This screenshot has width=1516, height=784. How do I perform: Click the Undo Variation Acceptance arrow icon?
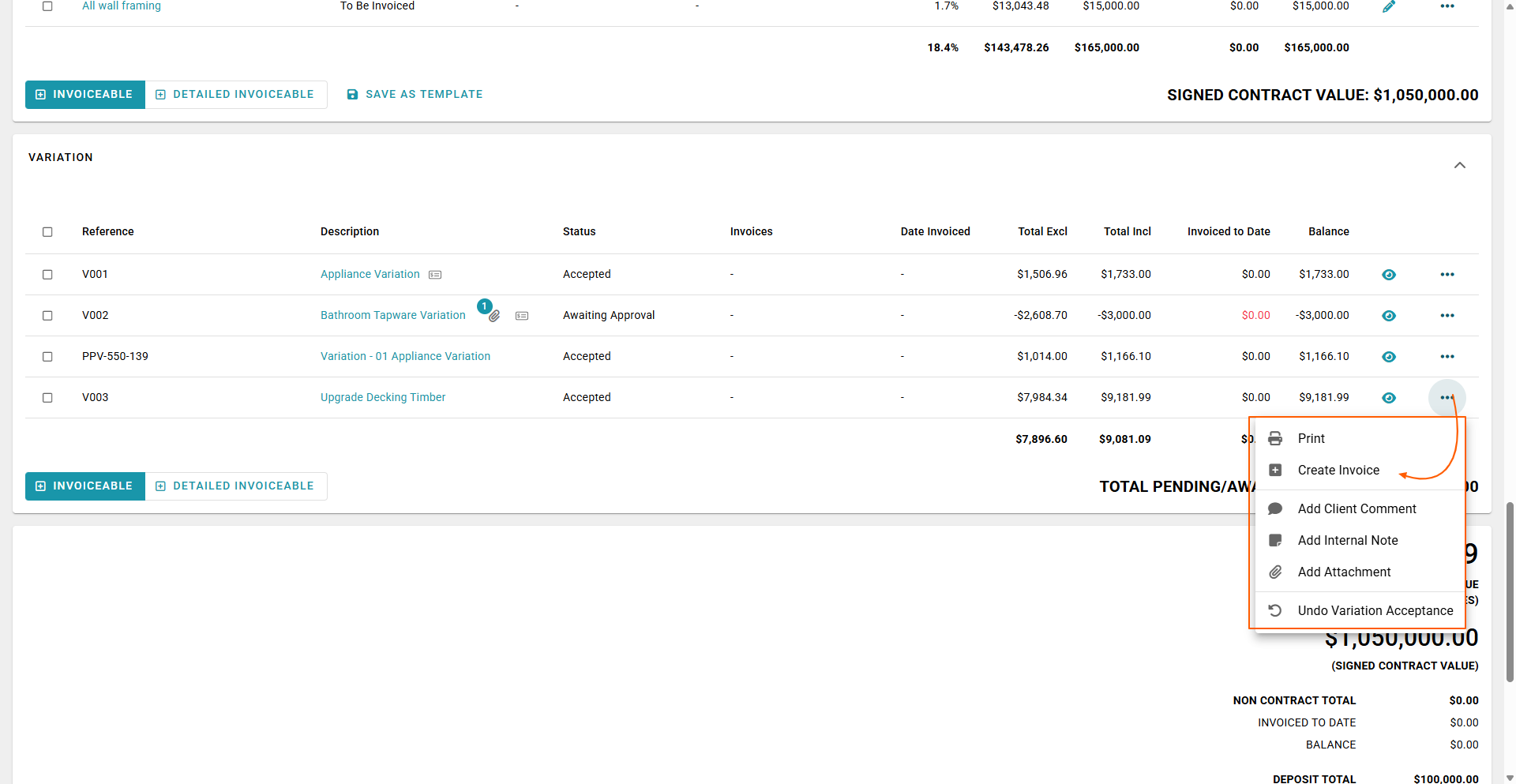1275,610
